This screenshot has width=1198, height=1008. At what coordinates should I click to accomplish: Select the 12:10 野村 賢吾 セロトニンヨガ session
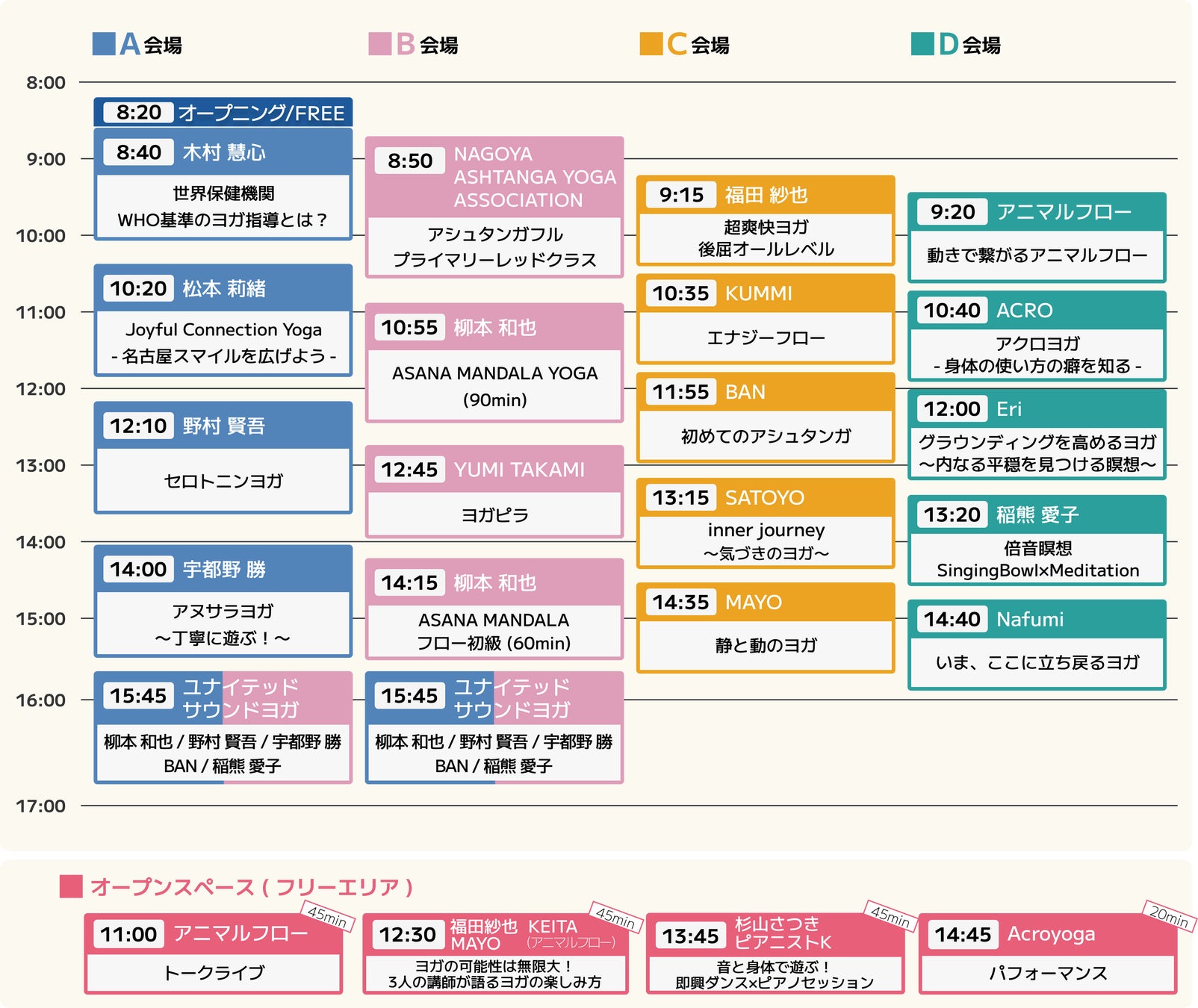[223, 458]
